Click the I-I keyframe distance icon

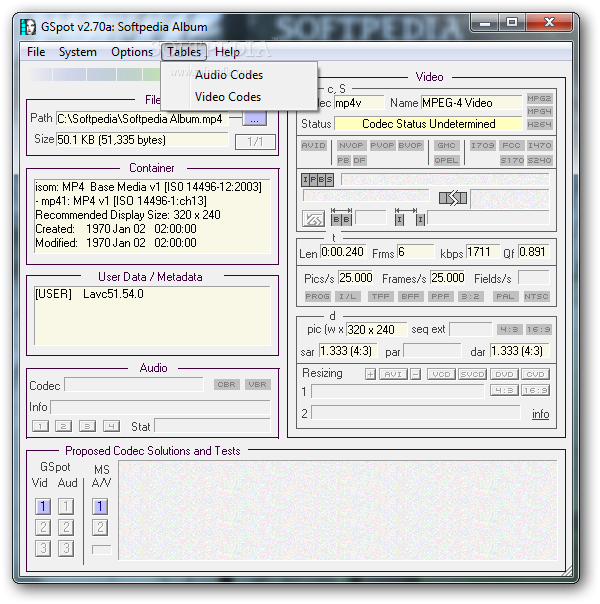click(410, 217)
